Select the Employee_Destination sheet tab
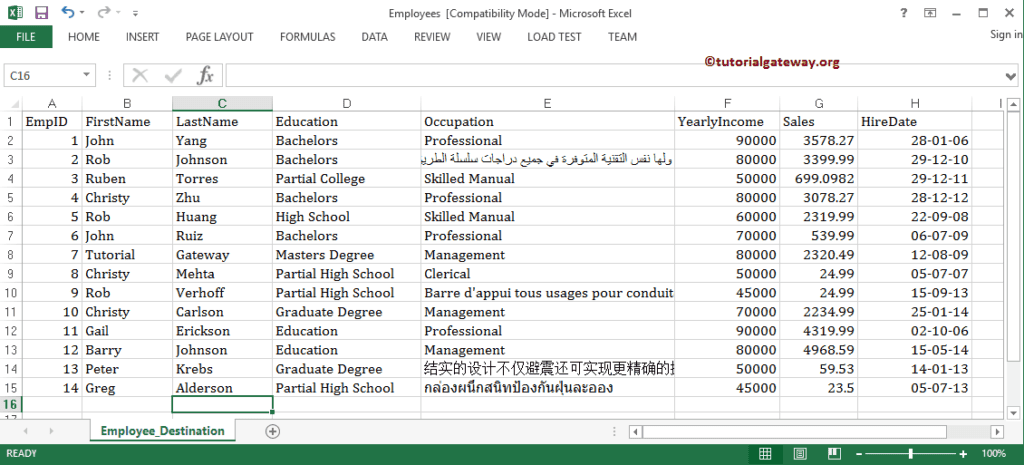This screenshot has height=465, width=1024. pos(163,431)
